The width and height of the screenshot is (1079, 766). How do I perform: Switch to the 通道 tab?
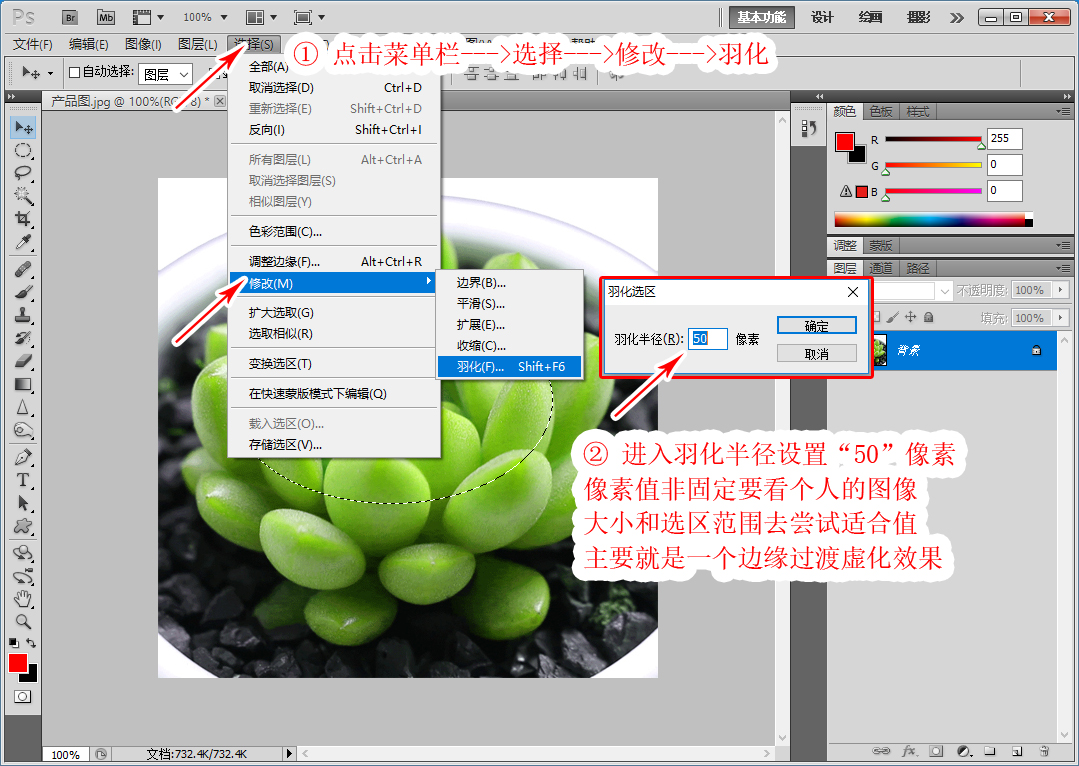[881, 268]
